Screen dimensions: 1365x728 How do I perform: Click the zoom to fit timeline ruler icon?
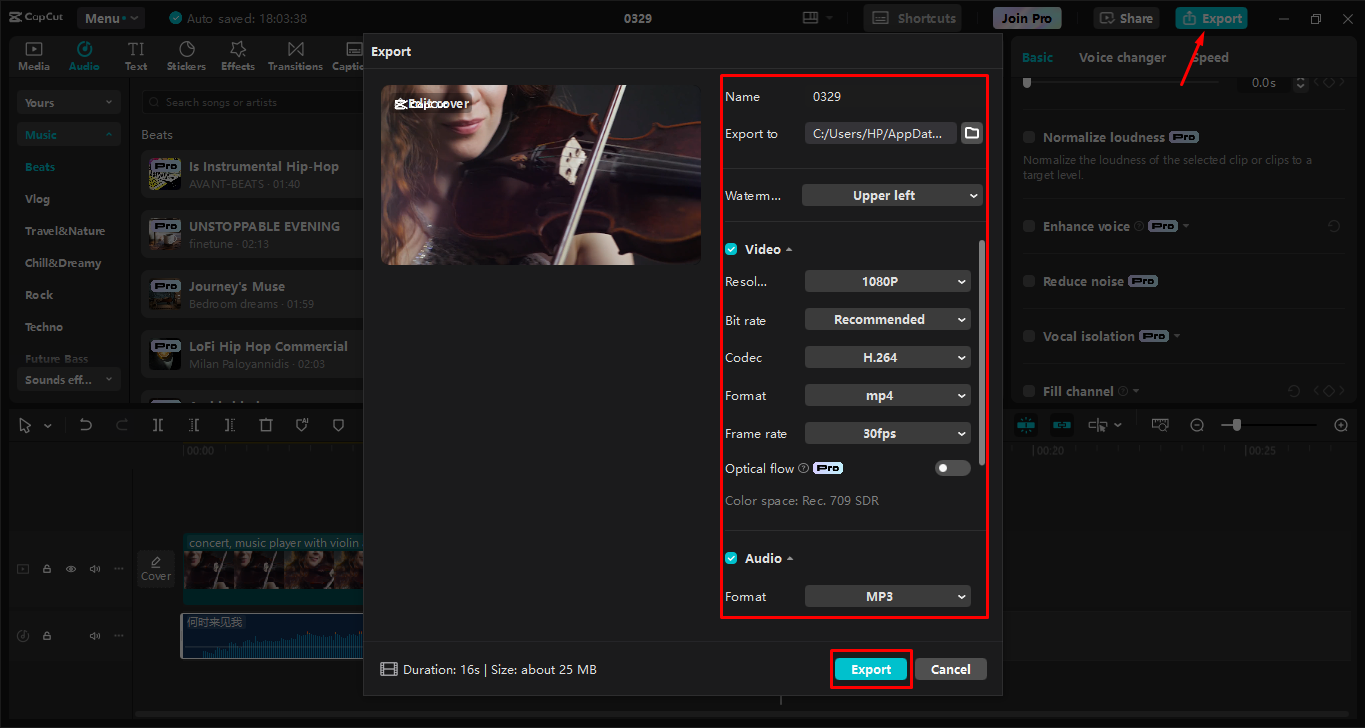coord(1160,425)
